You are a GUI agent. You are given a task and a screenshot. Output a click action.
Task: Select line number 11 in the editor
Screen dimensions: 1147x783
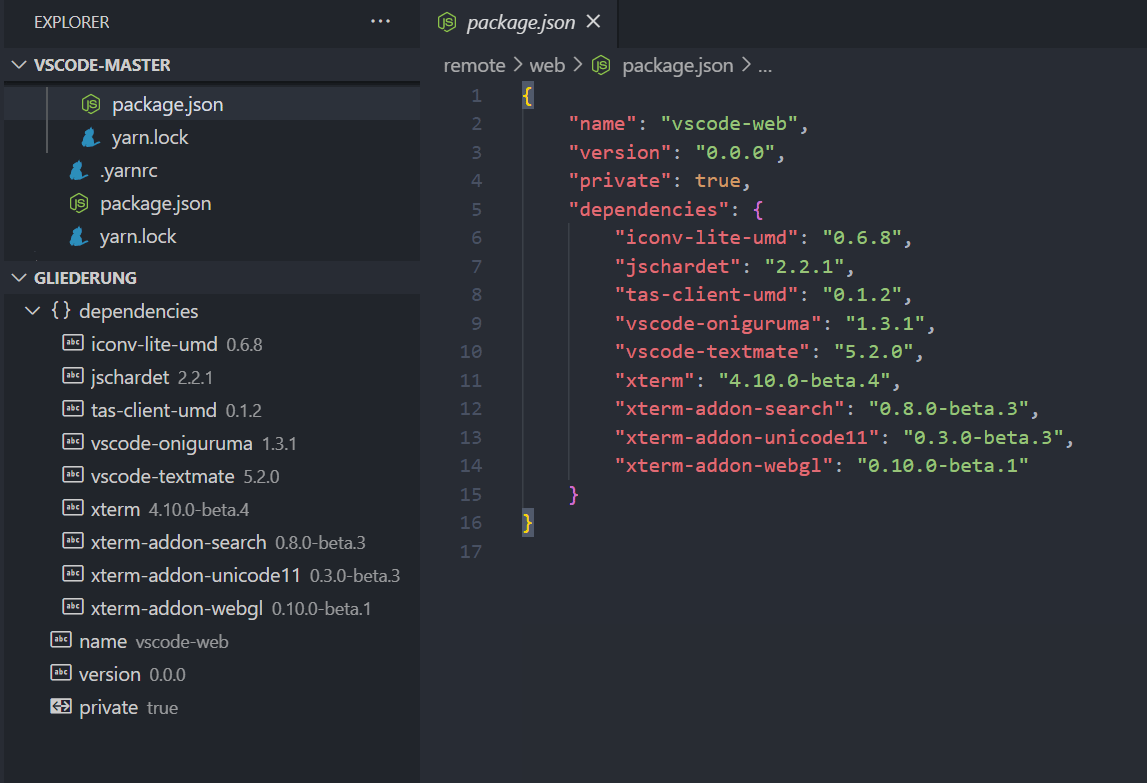point(470,380)
